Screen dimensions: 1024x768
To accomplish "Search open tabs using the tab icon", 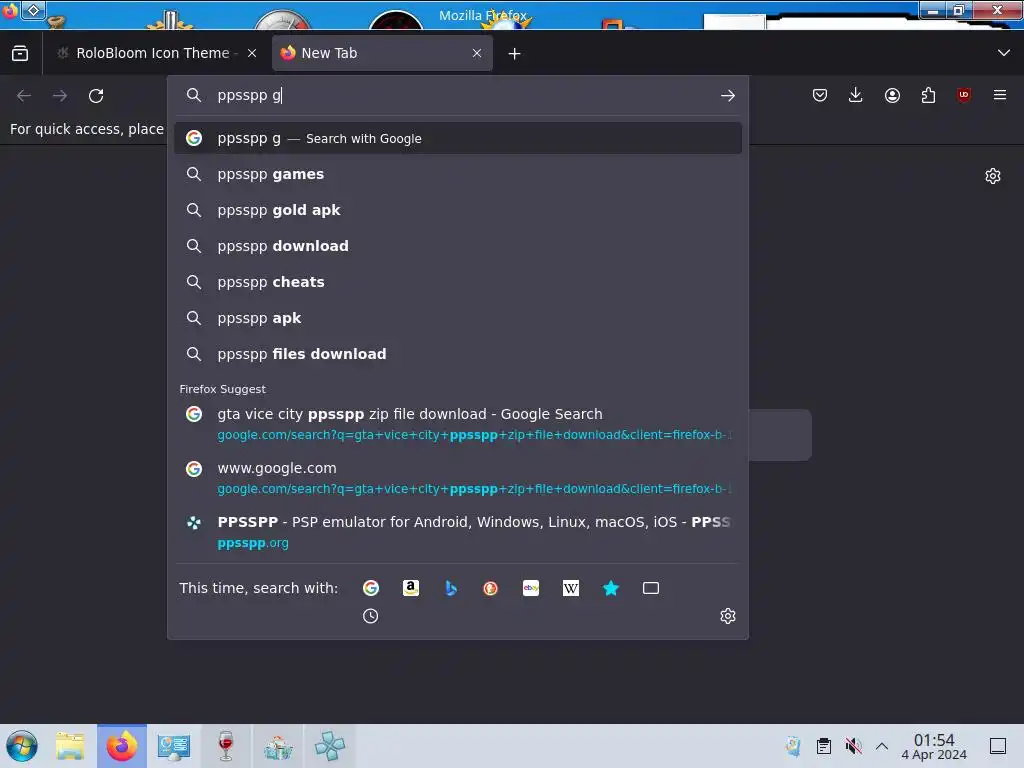I will coord(650,588).
